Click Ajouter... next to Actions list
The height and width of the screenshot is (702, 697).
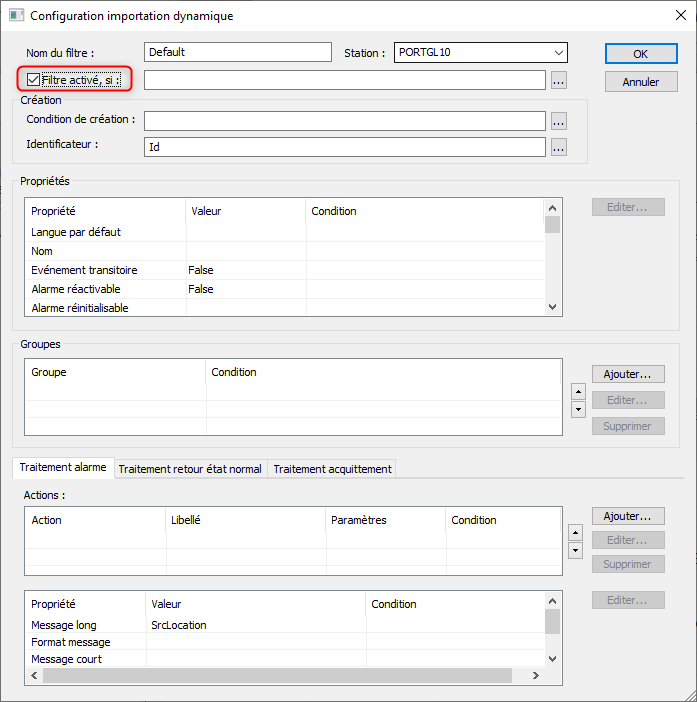[x=628, y=516]
